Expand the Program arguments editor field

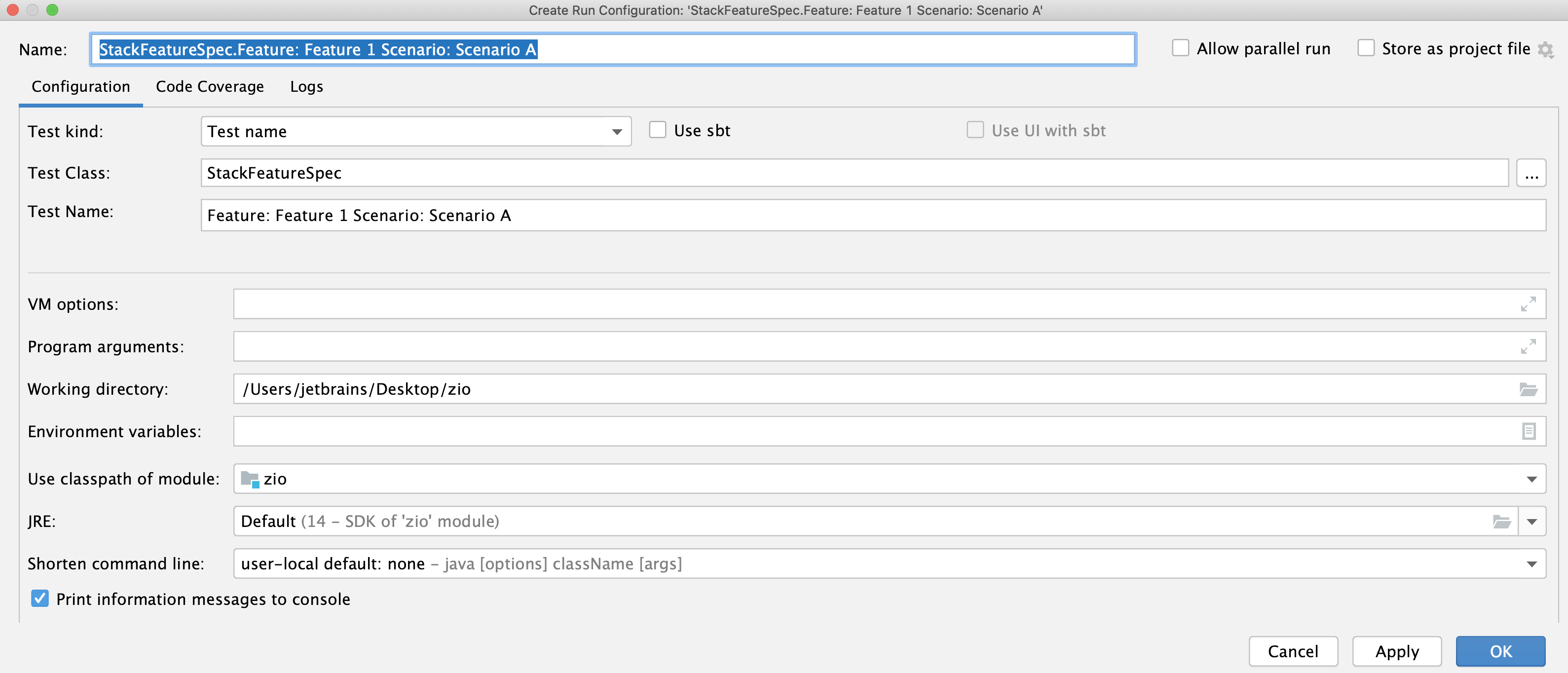[x=1528, y=347]
